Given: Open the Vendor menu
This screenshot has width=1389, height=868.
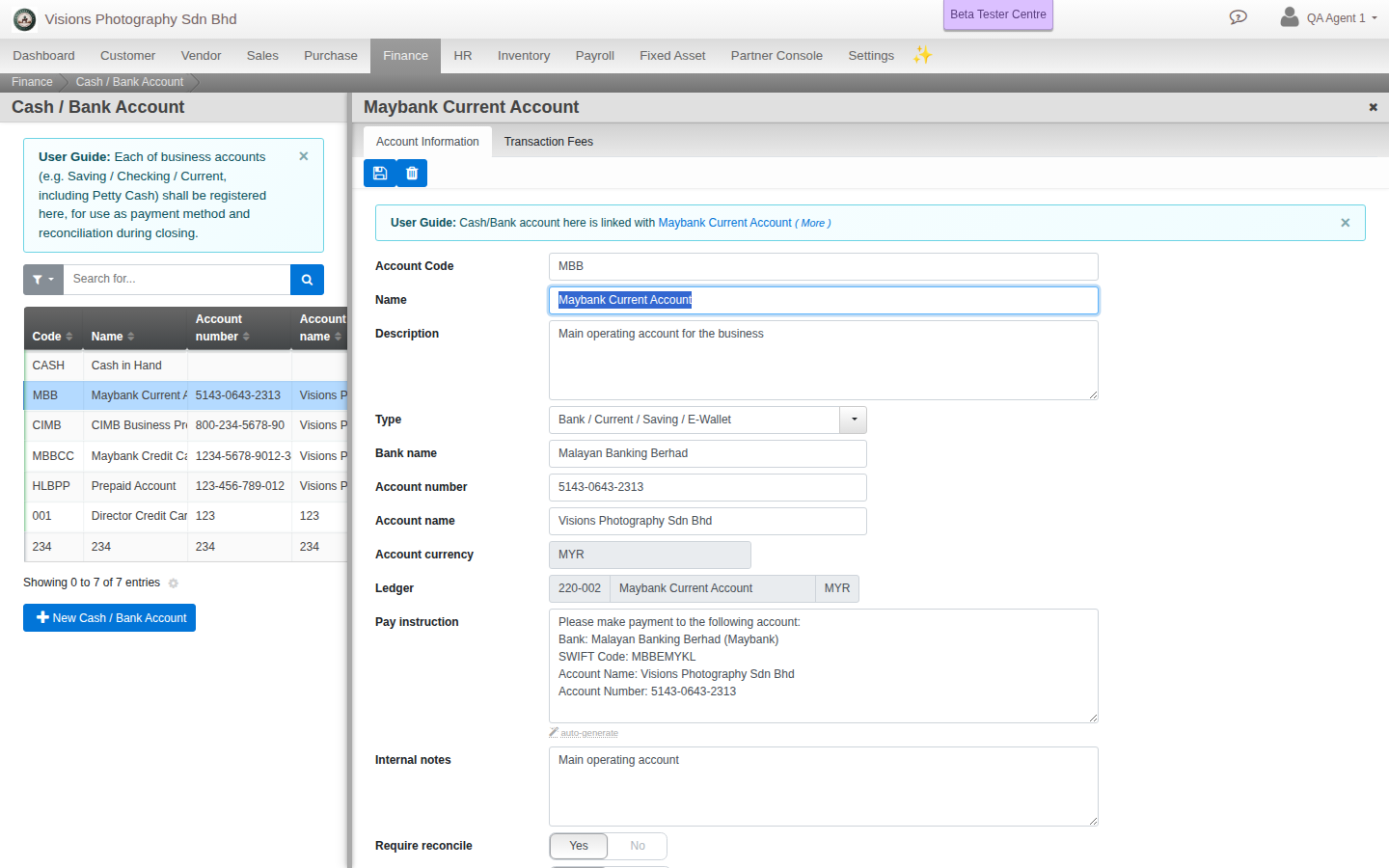Looking at the screenshot, I should pyautogui.click(x=201, y=56).
